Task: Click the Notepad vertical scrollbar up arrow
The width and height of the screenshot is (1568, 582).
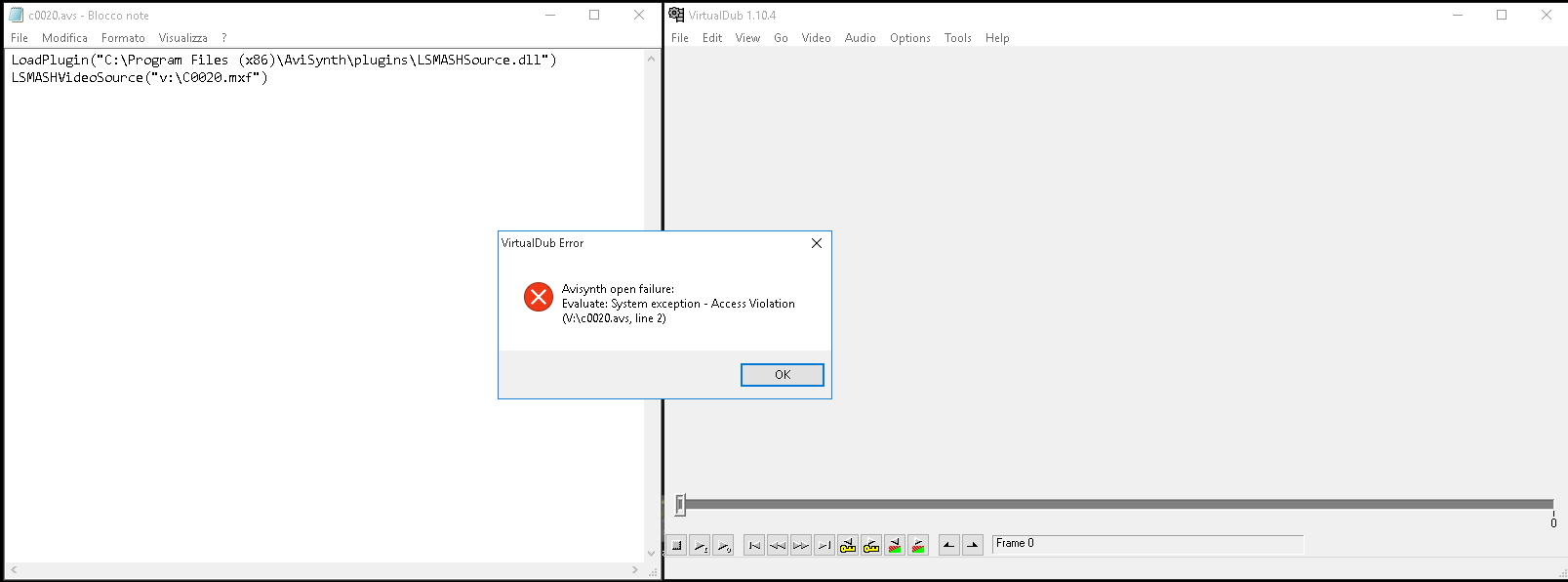Action: pos(652,59)
